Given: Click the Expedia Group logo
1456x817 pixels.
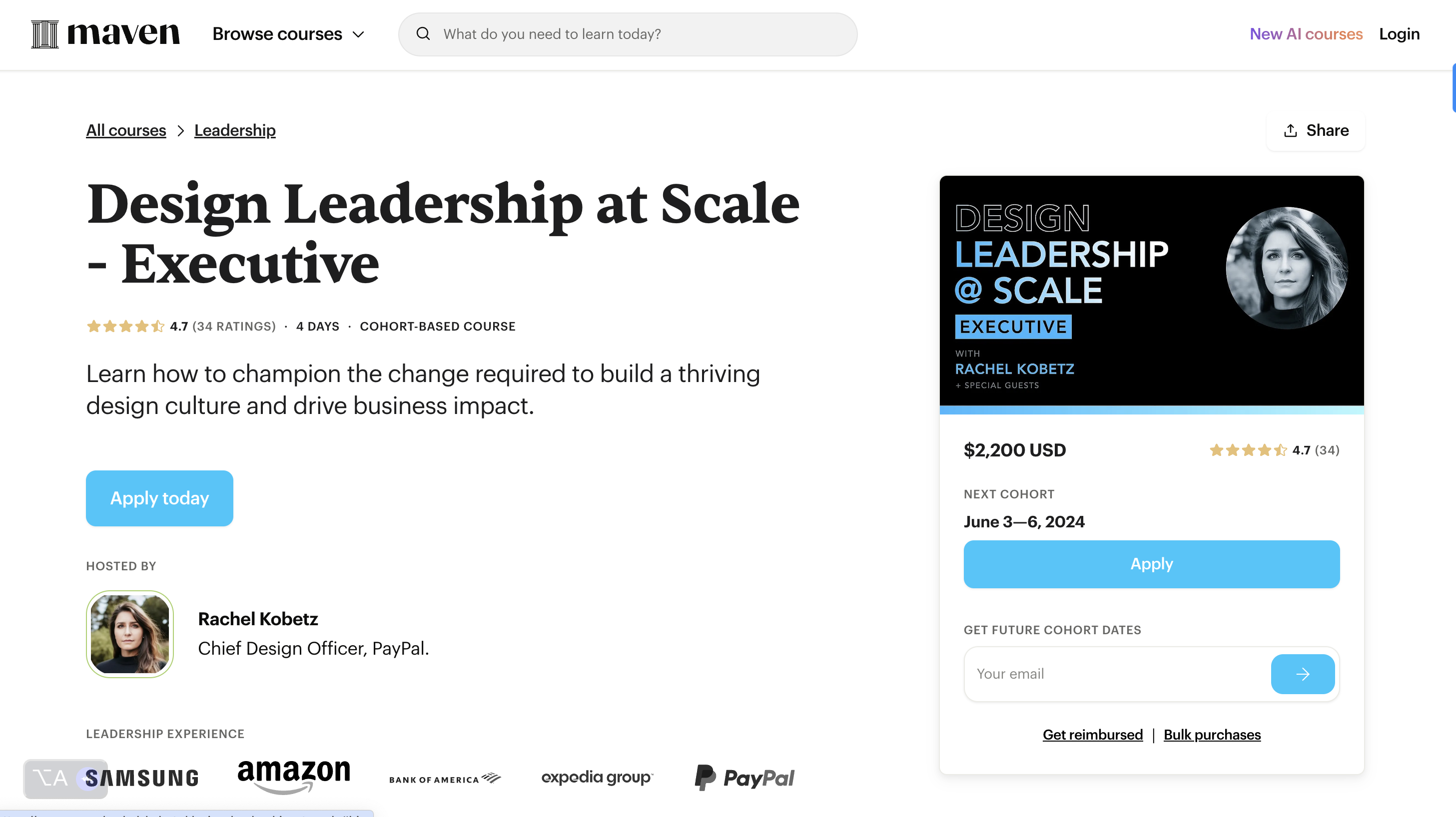Looking at the screenshot, I should (x=597, y=778).
